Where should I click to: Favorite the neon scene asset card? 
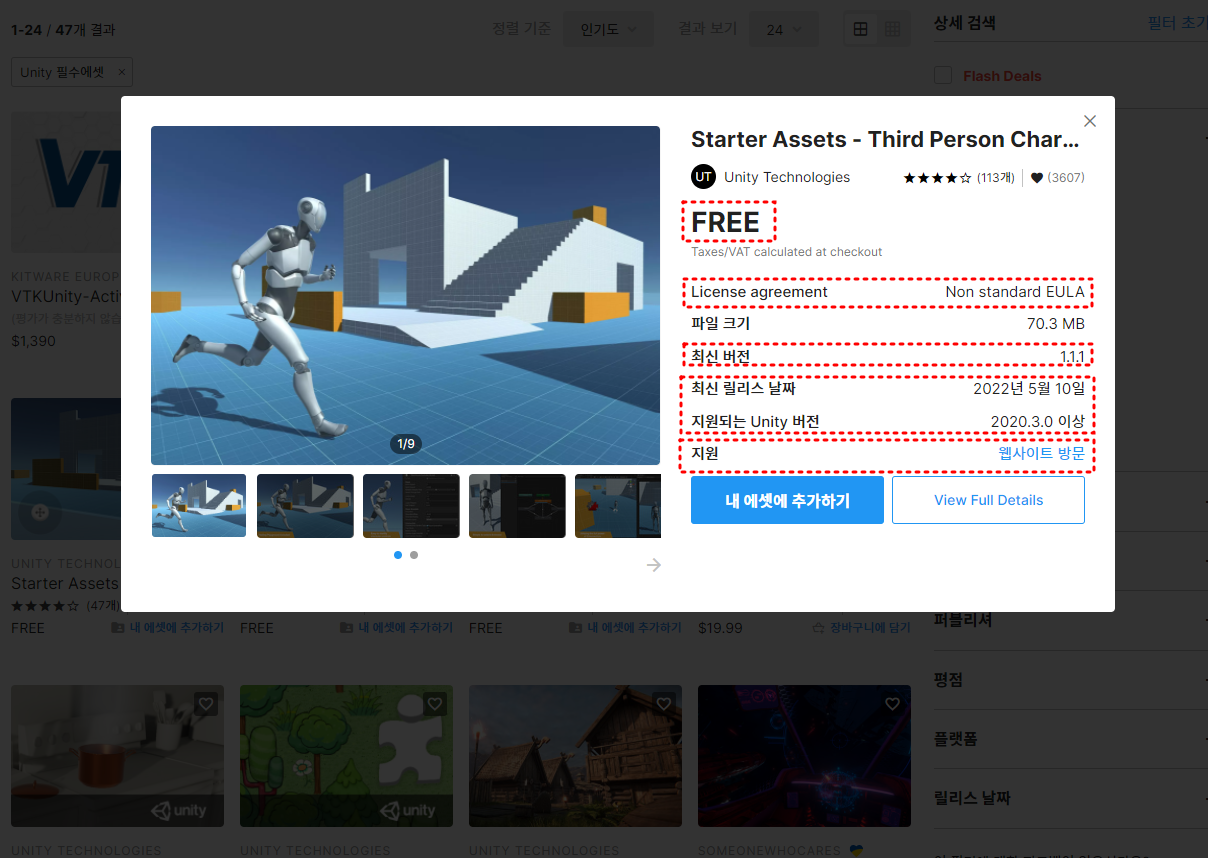point(893,704)
